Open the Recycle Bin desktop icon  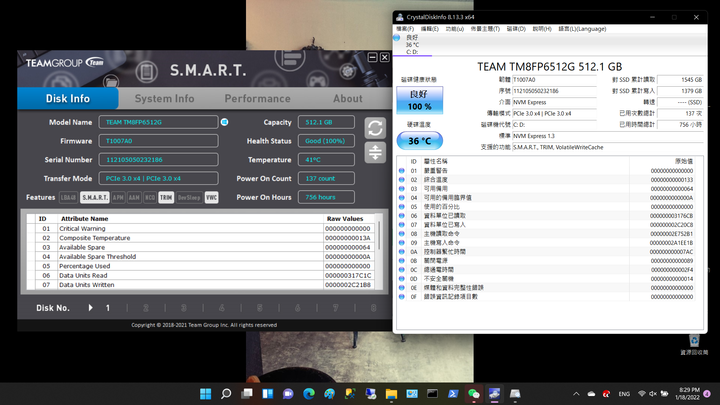coord(694,345)
